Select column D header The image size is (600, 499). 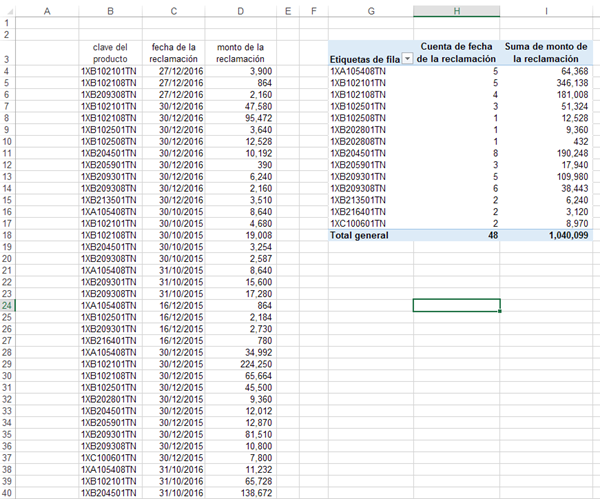tap(240, 11)
